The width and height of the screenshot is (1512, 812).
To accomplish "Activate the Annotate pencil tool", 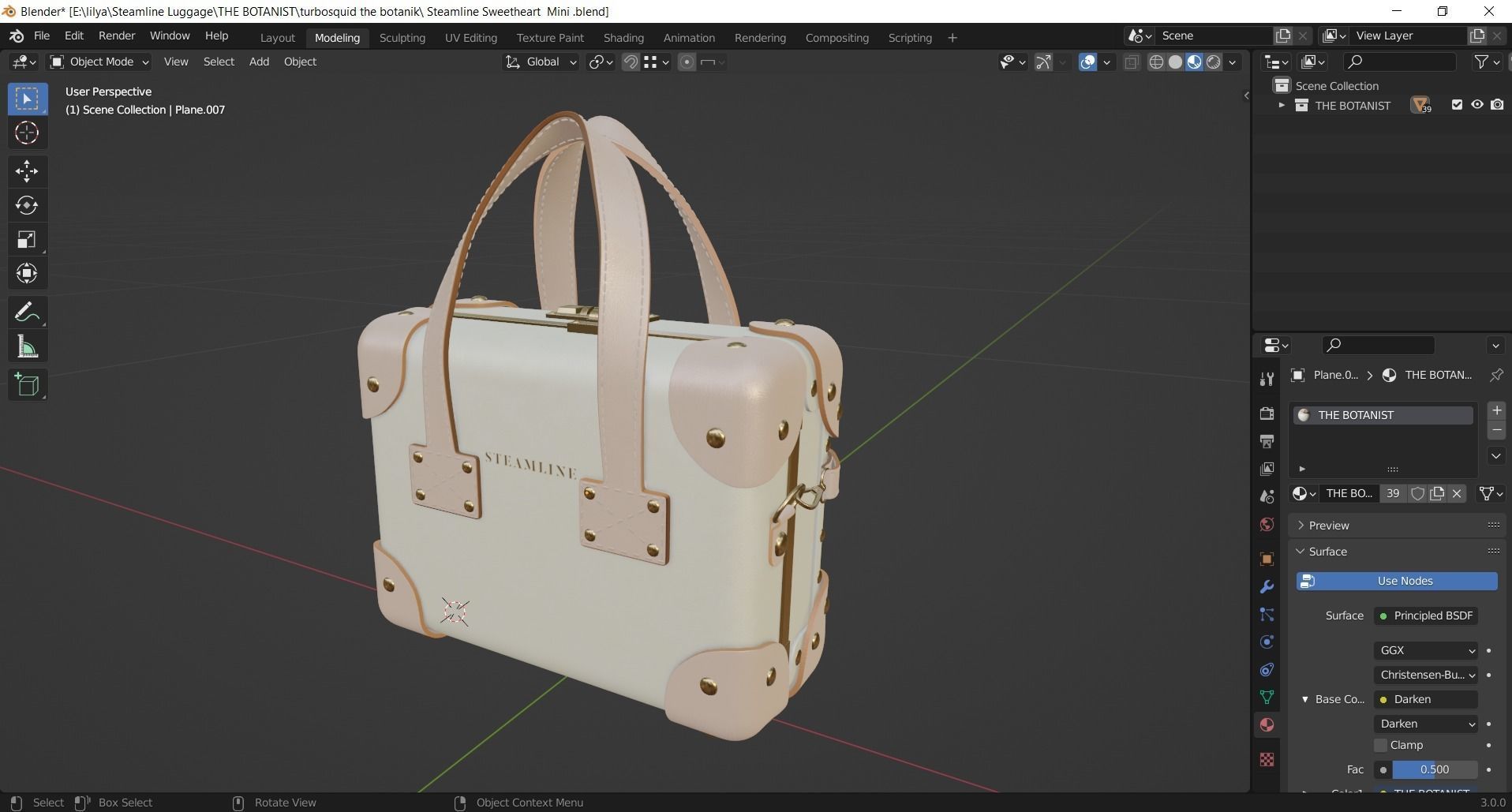I will point(27,312).
